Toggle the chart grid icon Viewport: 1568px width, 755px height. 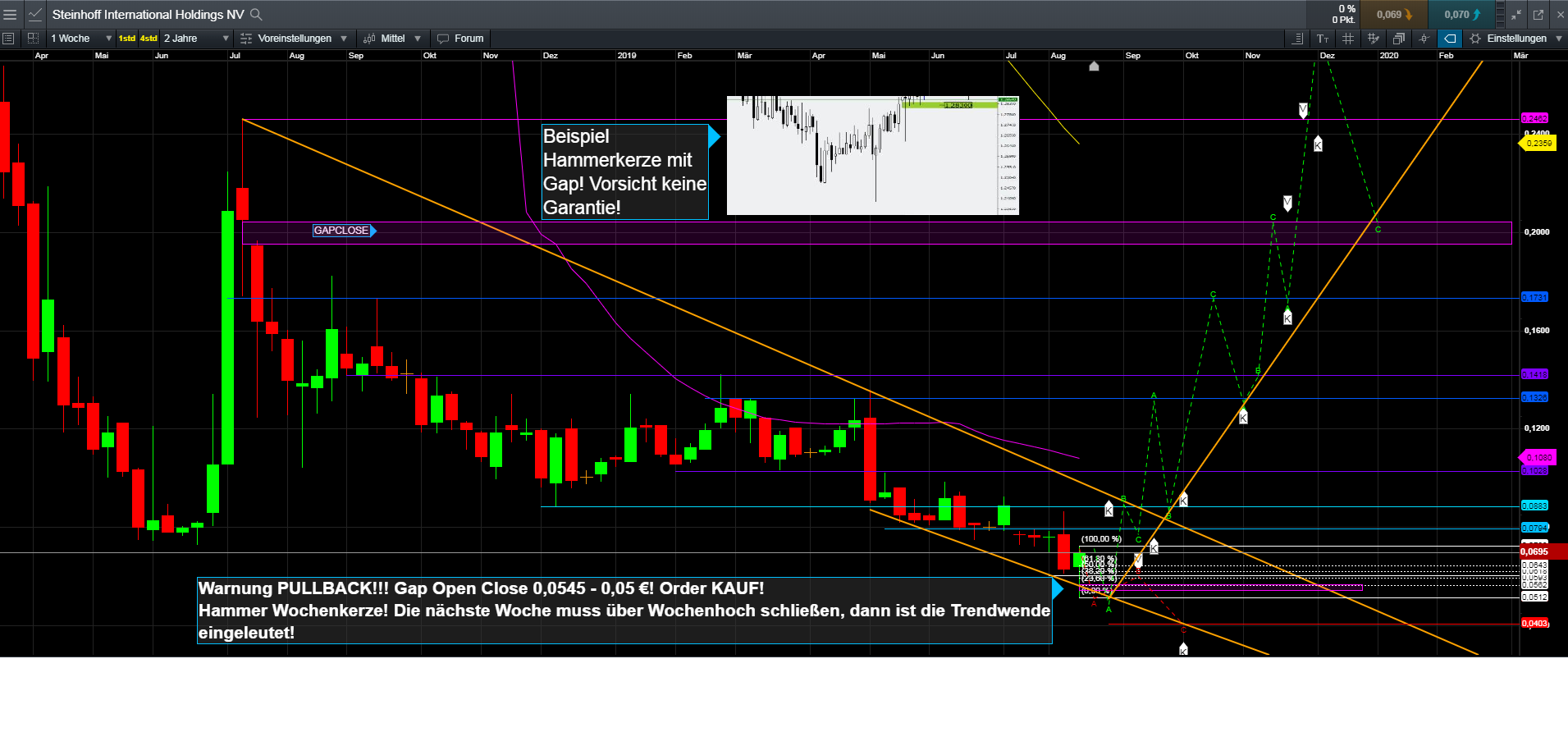pos(1349,38)
